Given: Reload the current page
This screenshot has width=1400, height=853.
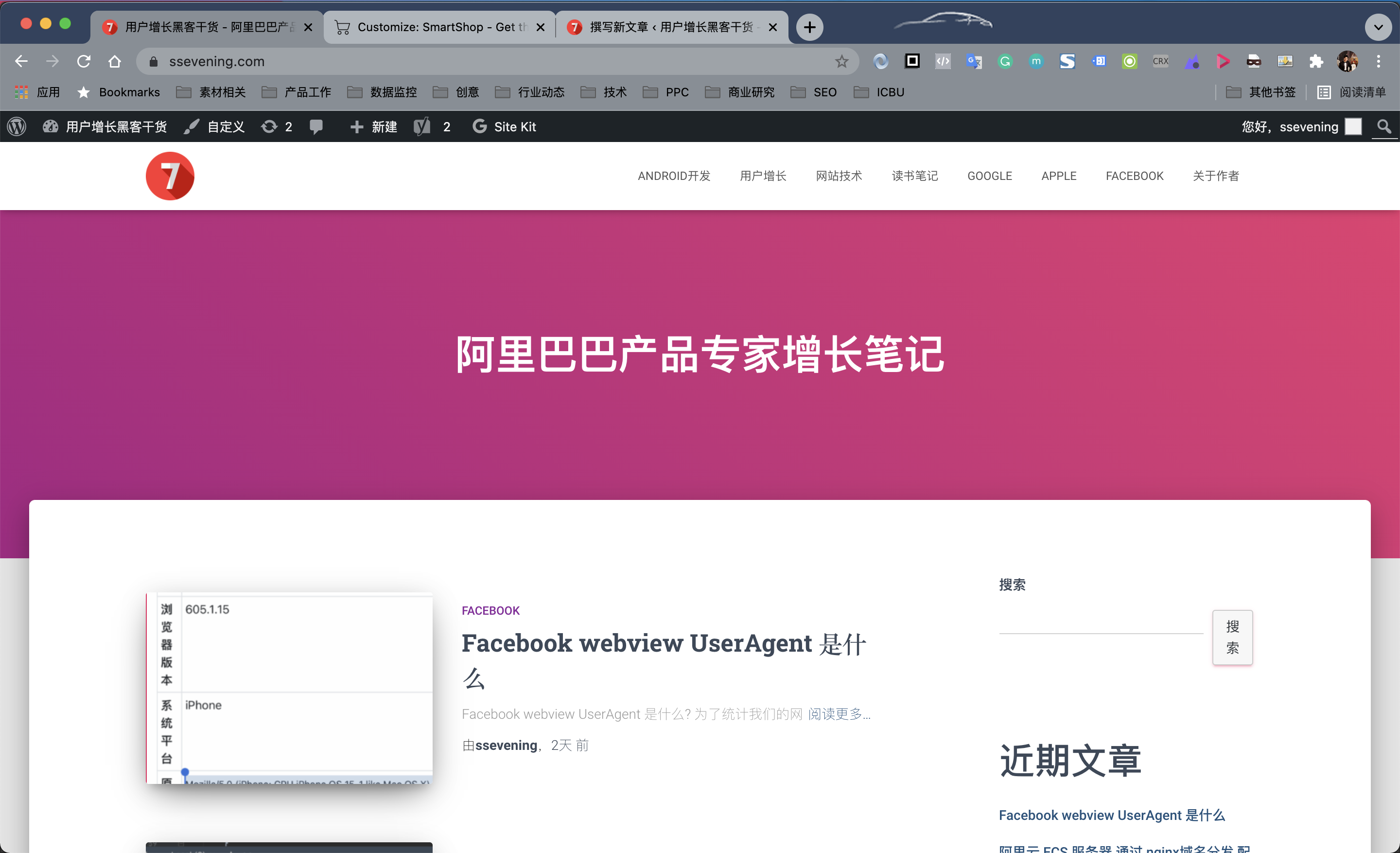Looking at the screenshot, I should point(84,61).
